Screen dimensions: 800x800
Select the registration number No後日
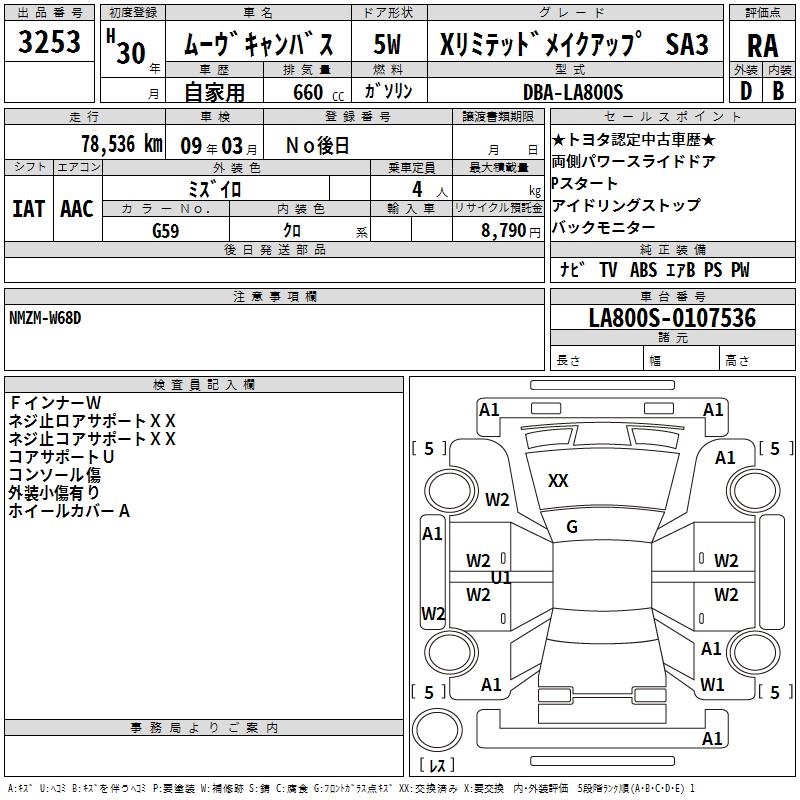tap(317, 146)
